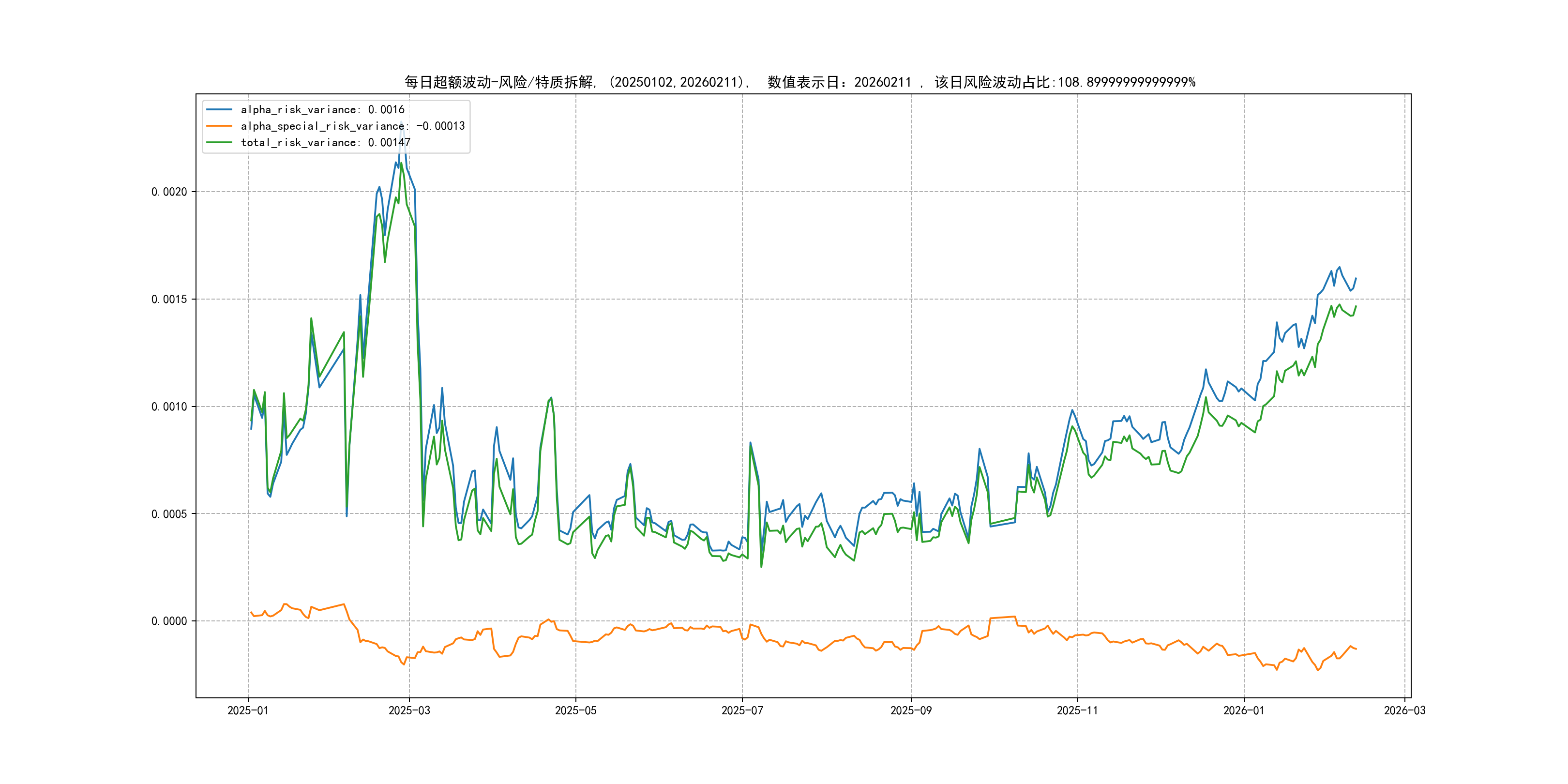Click the 2025-01 x-axis tick label
Viewport: 1568px width, 784px height.
(248, 710)
